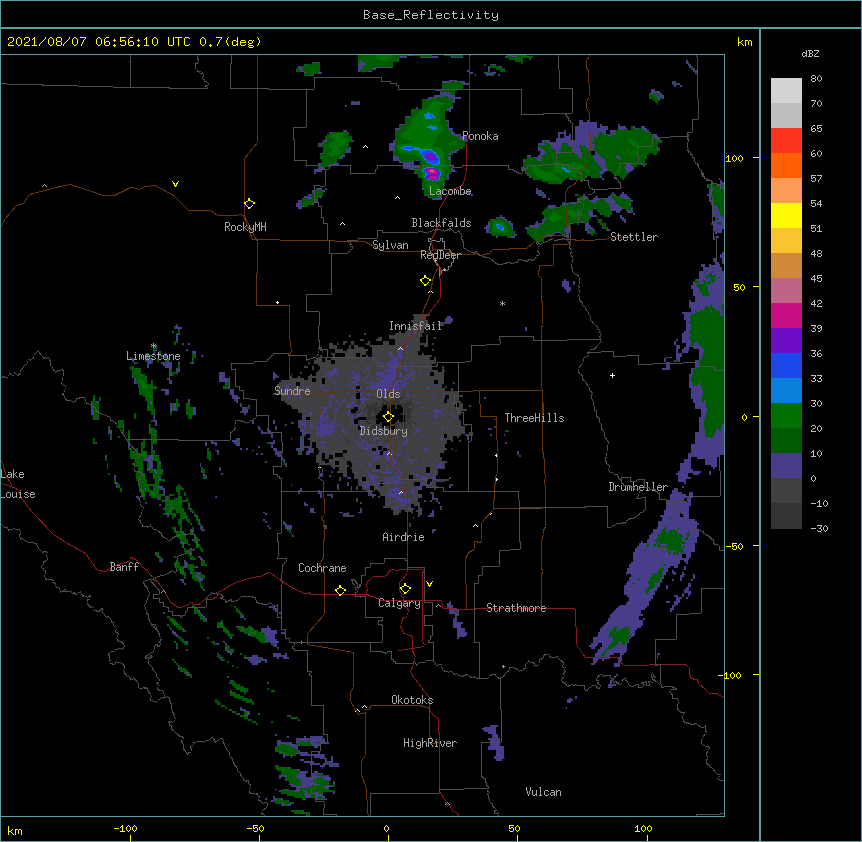The height and width of the screenshot is (842, 862).
Task: Select the km unit label at bottom left
Action: (15, 831)
